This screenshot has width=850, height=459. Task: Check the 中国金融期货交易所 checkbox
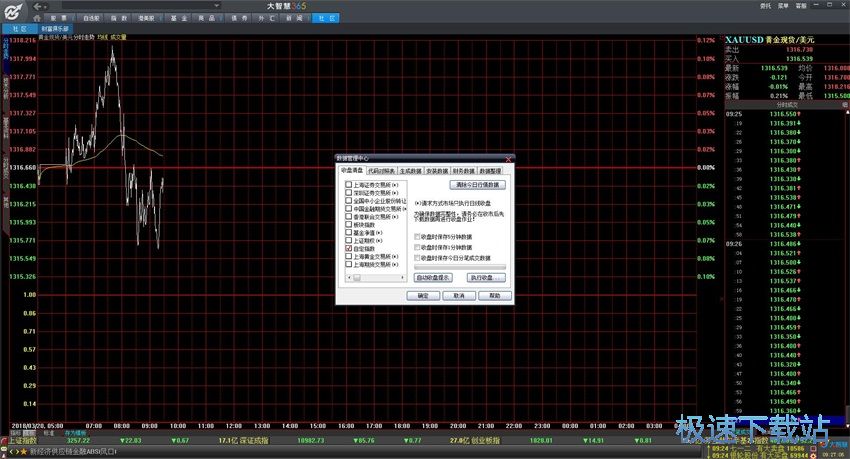click(x=349, y=209)
